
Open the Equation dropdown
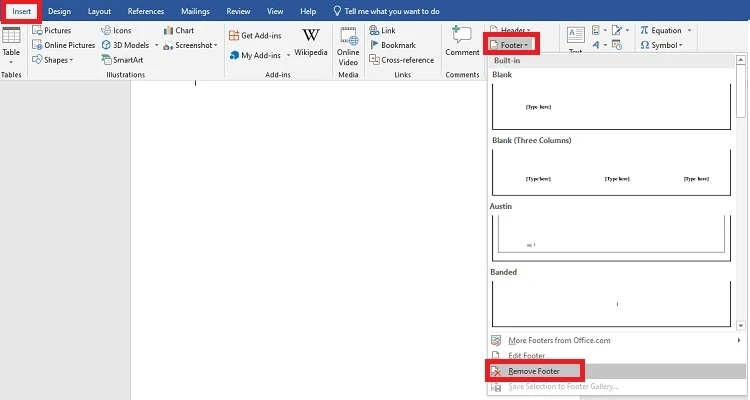pos(665,31)
